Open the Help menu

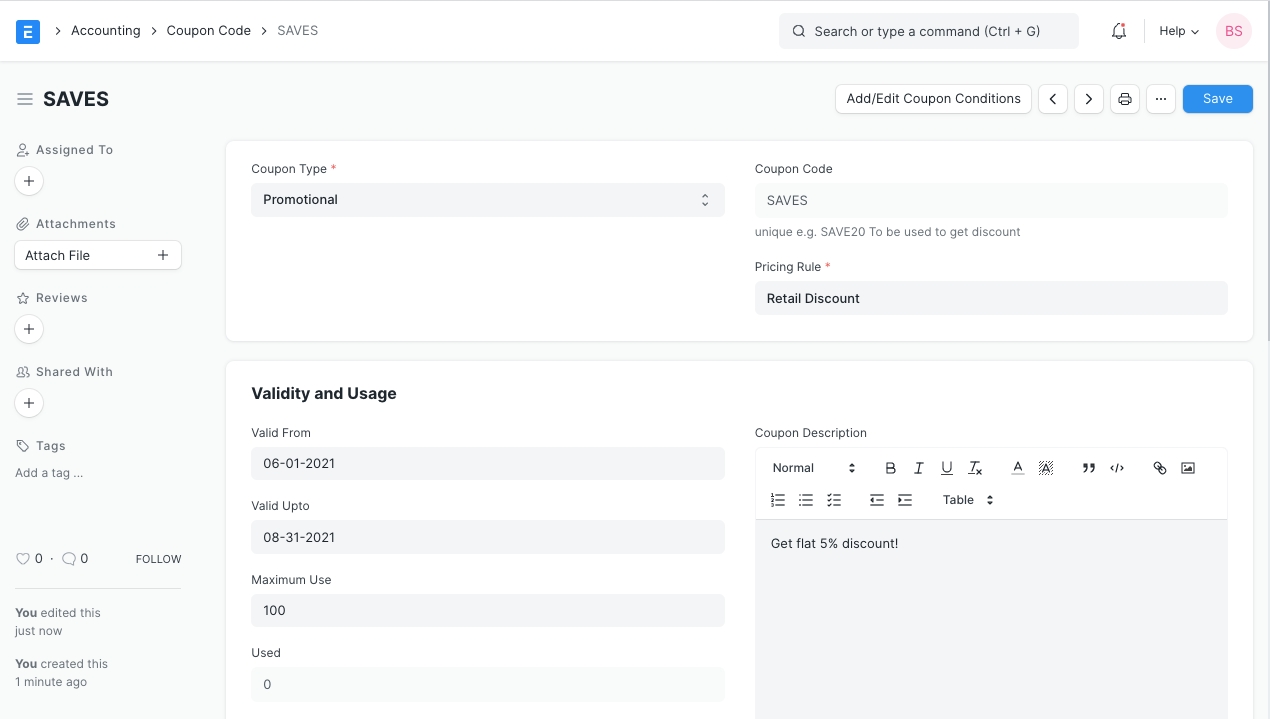(1178, 31)
